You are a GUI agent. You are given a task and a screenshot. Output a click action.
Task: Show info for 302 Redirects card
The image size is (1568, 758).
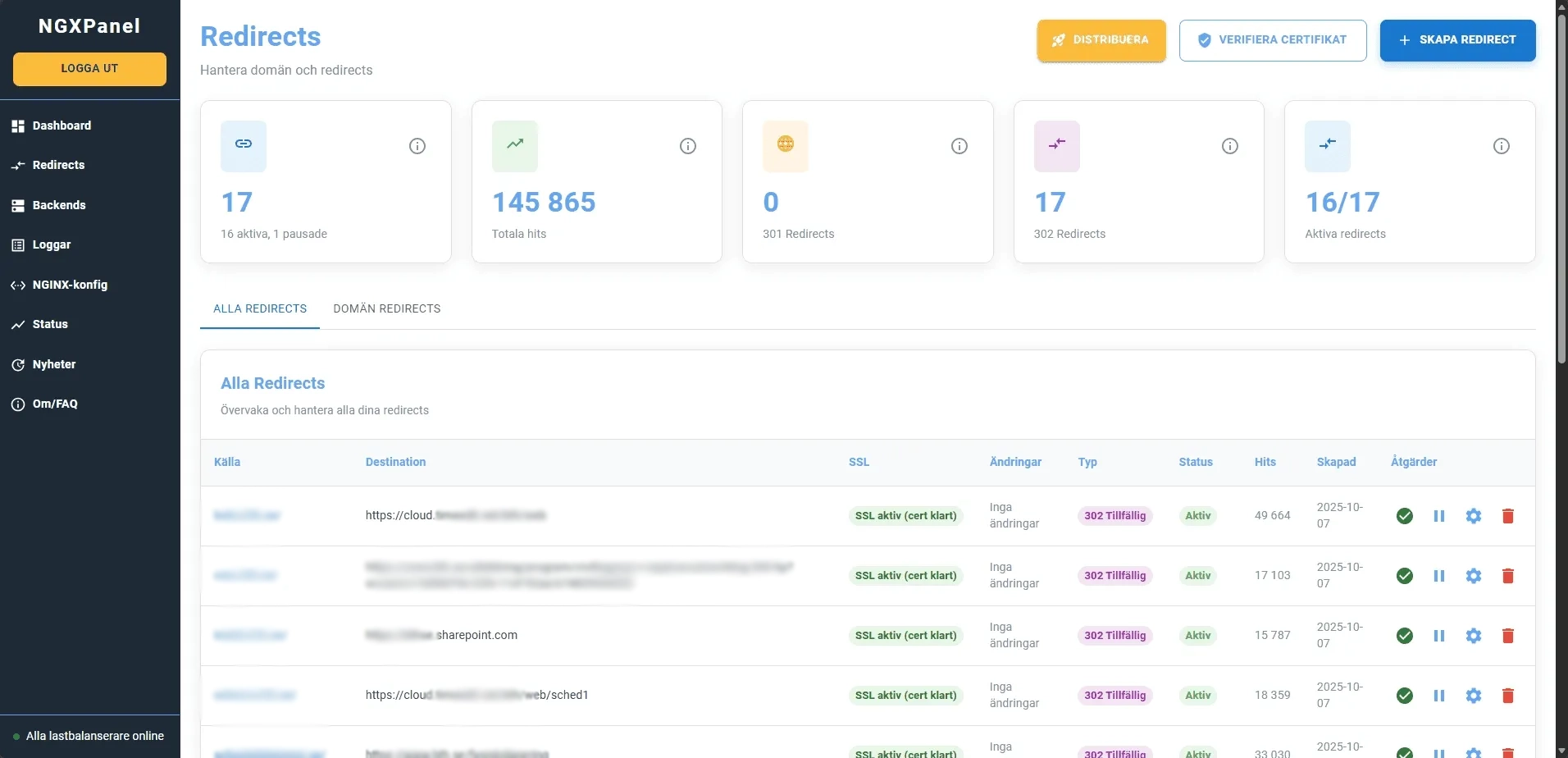coord(1230,146)
